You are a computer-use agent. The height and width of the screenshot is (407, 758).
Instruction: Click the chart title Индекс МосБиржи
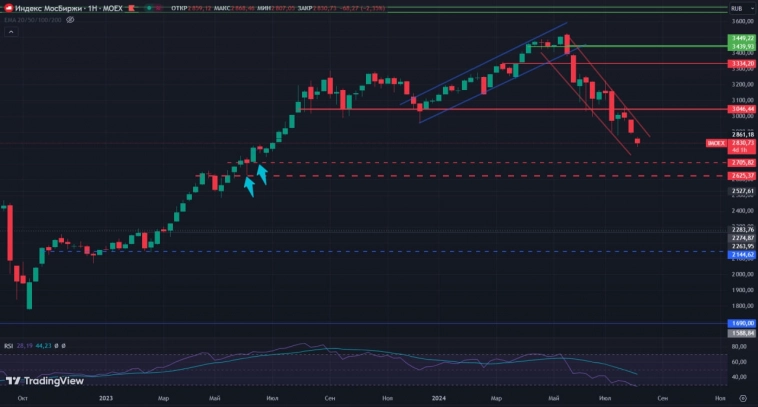pos(48,8)
